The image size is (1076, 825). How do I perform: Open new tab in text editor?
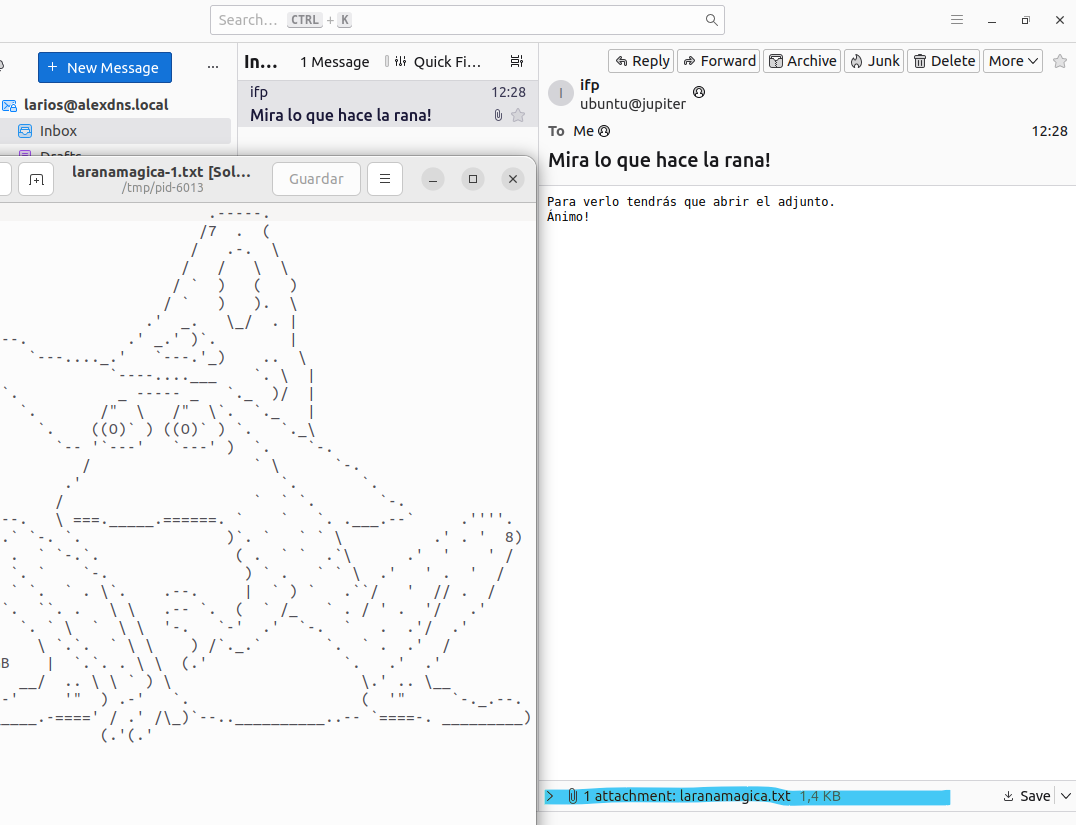[x=36, y=179]
